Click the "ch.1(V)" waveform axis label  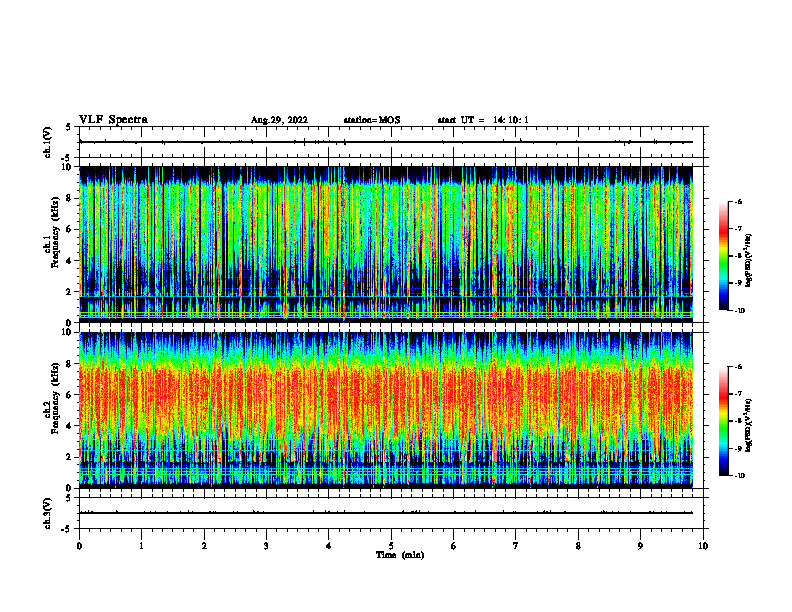coord(48,142)
